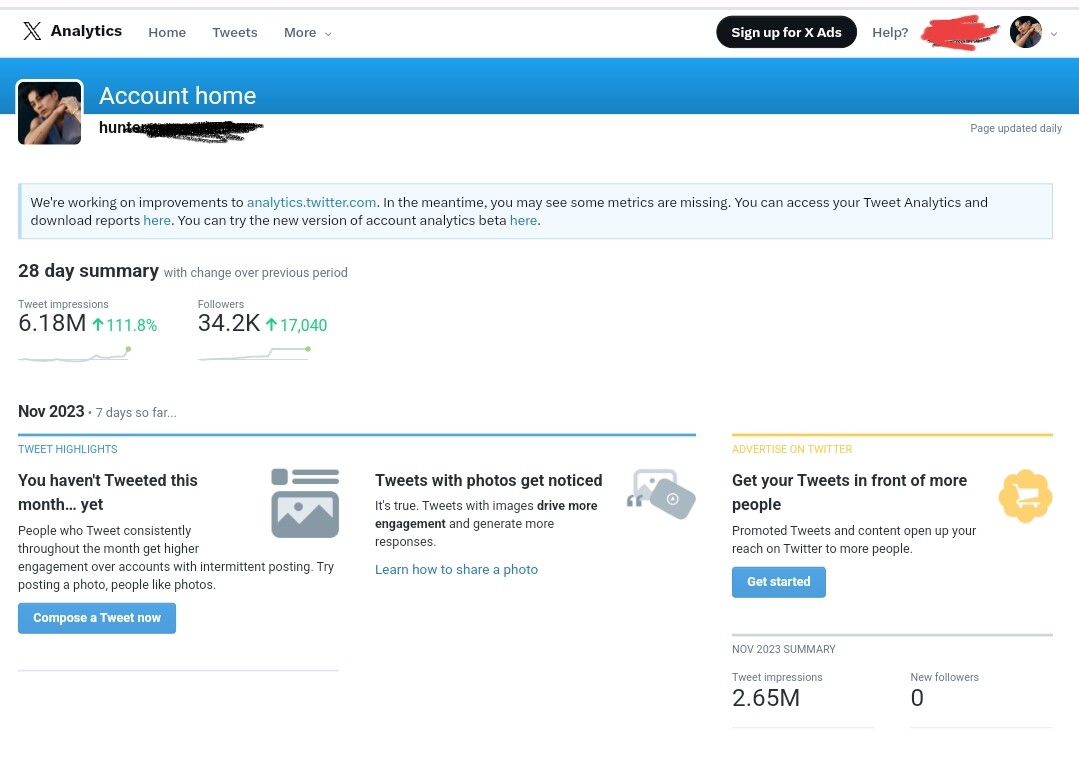Screen dimensions: 1079x783
Task: Expand the More menu dropdown
Action: point(308,32)
